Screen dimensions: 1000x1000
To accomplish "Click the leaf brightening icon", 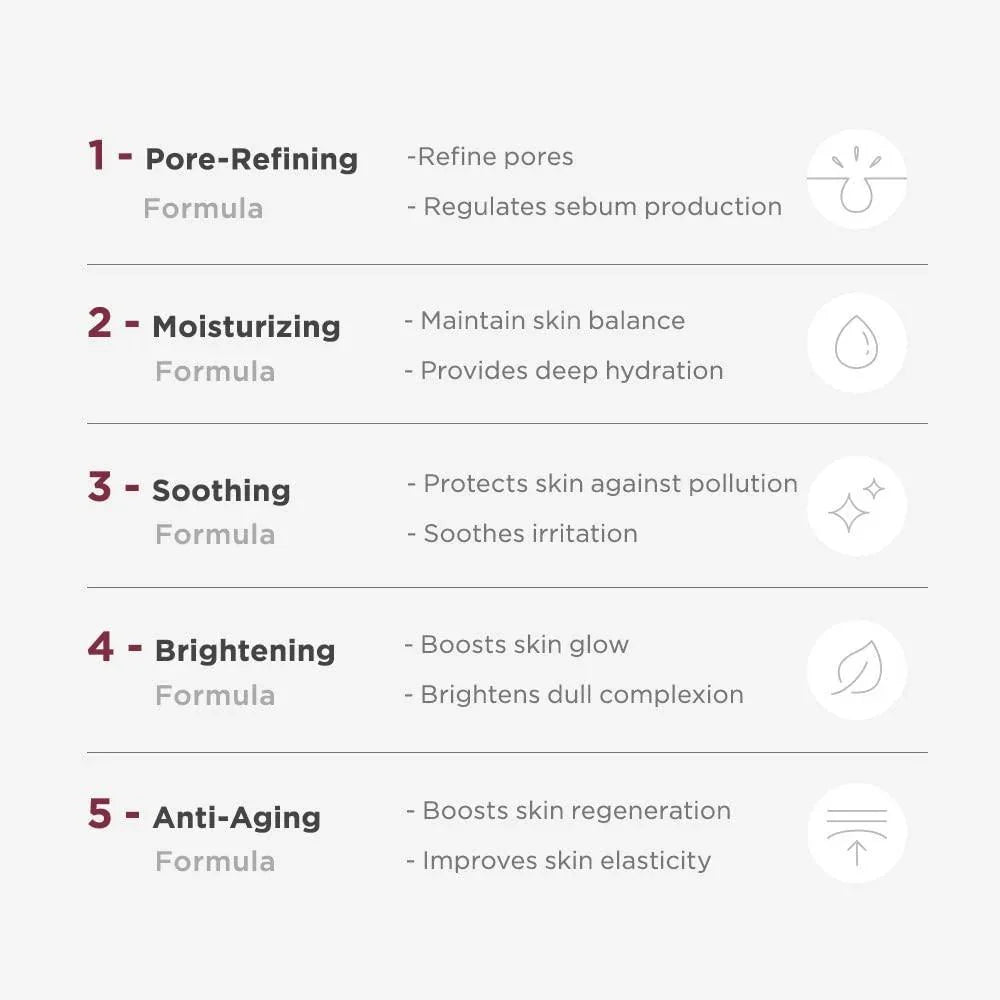I will click(x=857, y=670).
